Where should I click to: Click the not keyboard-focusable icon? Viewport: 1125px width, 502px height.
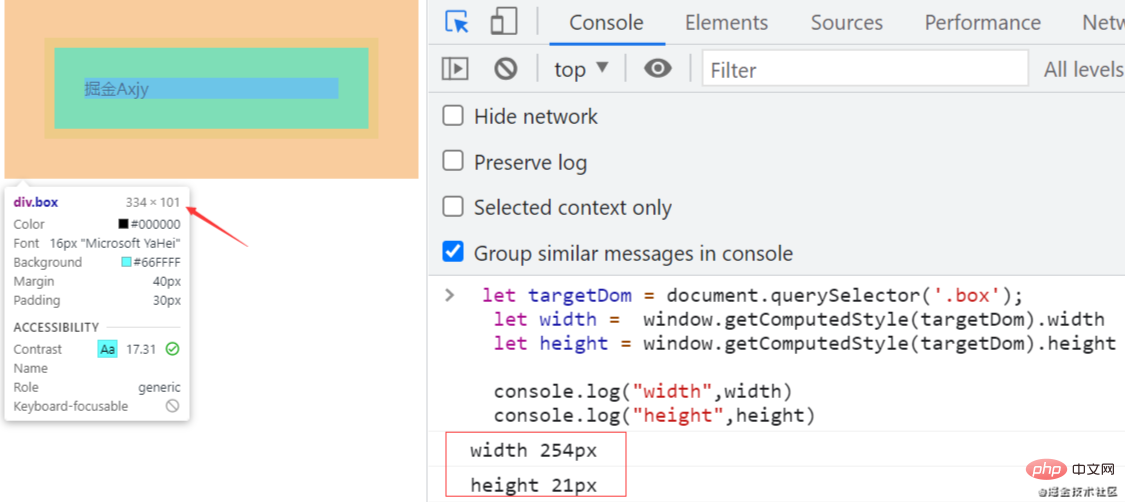(x=172, y=406)
